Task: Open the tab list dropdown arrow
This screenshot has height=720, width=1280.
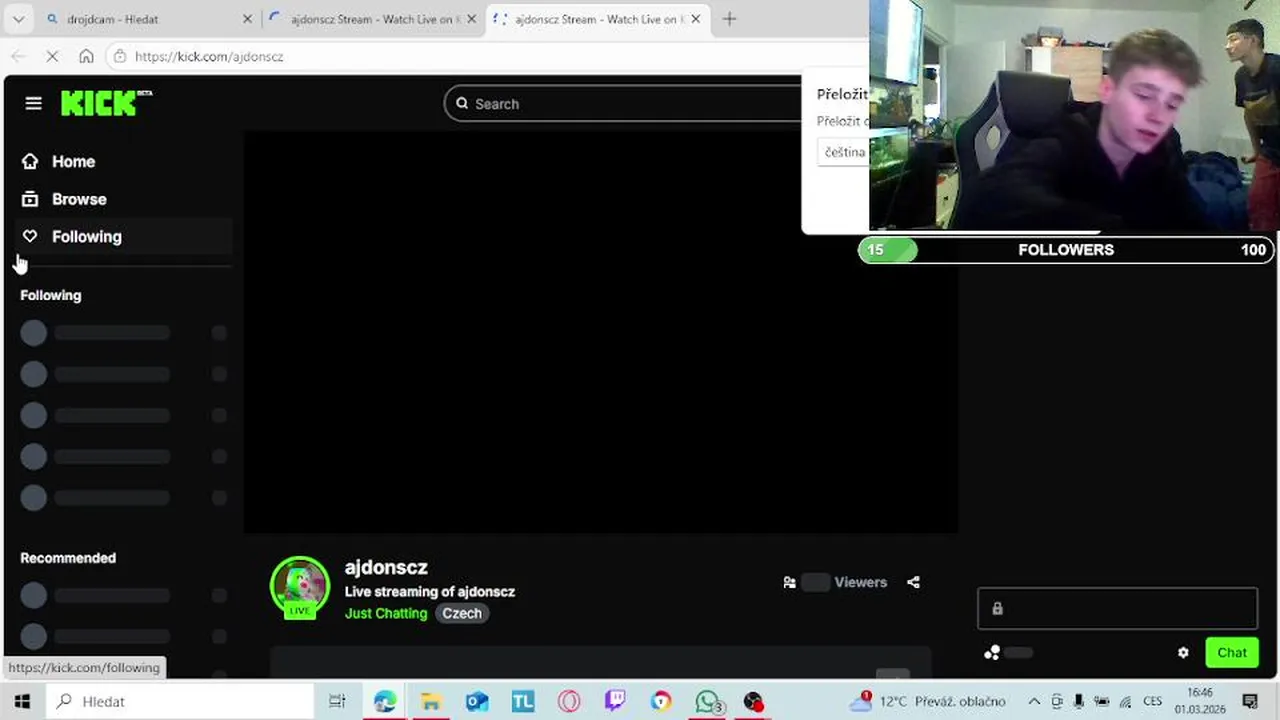Action: coord(18,19)
